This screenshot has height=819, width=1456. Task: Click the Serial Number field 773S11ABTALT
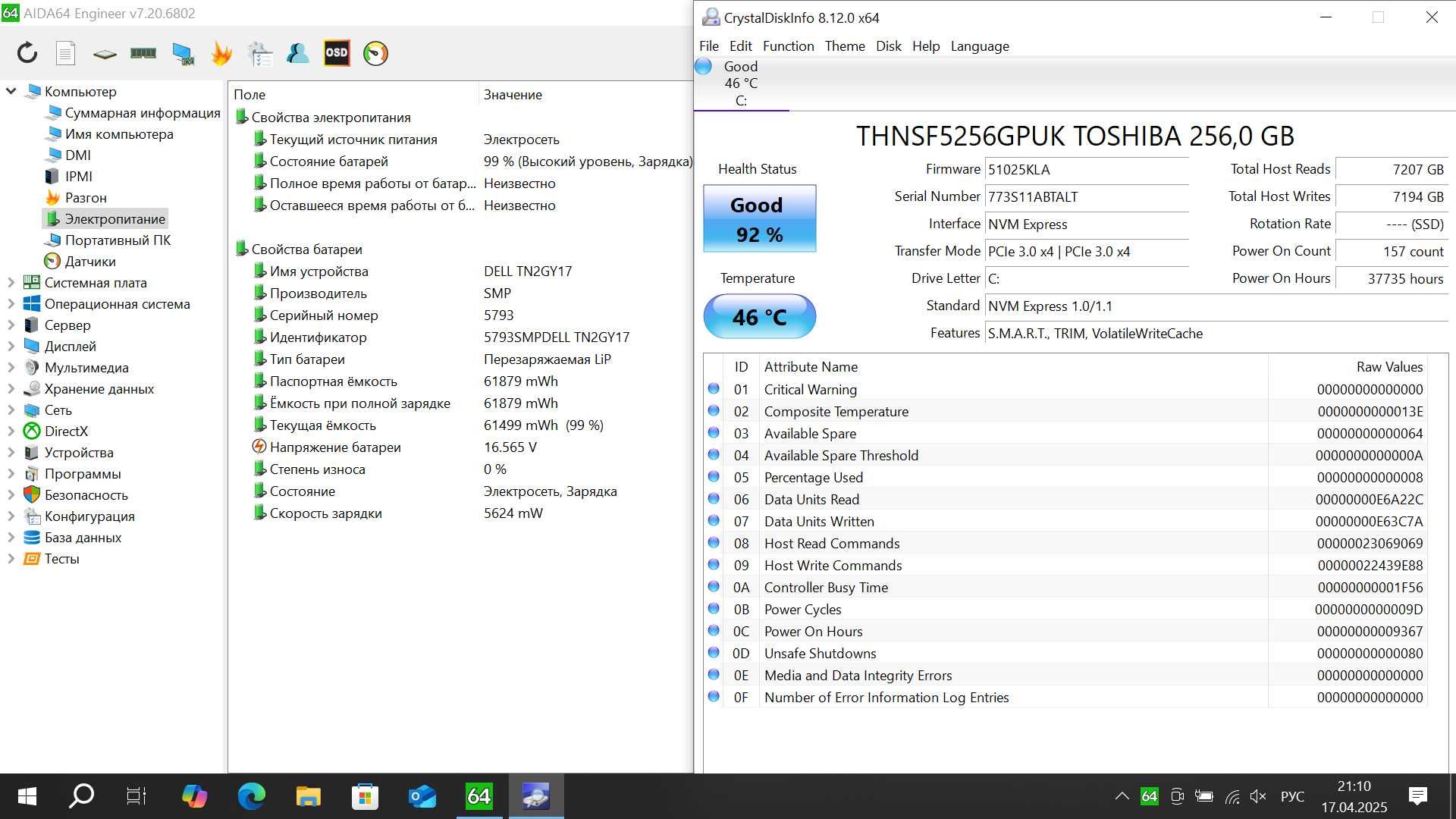click(x=1086, y=197)
